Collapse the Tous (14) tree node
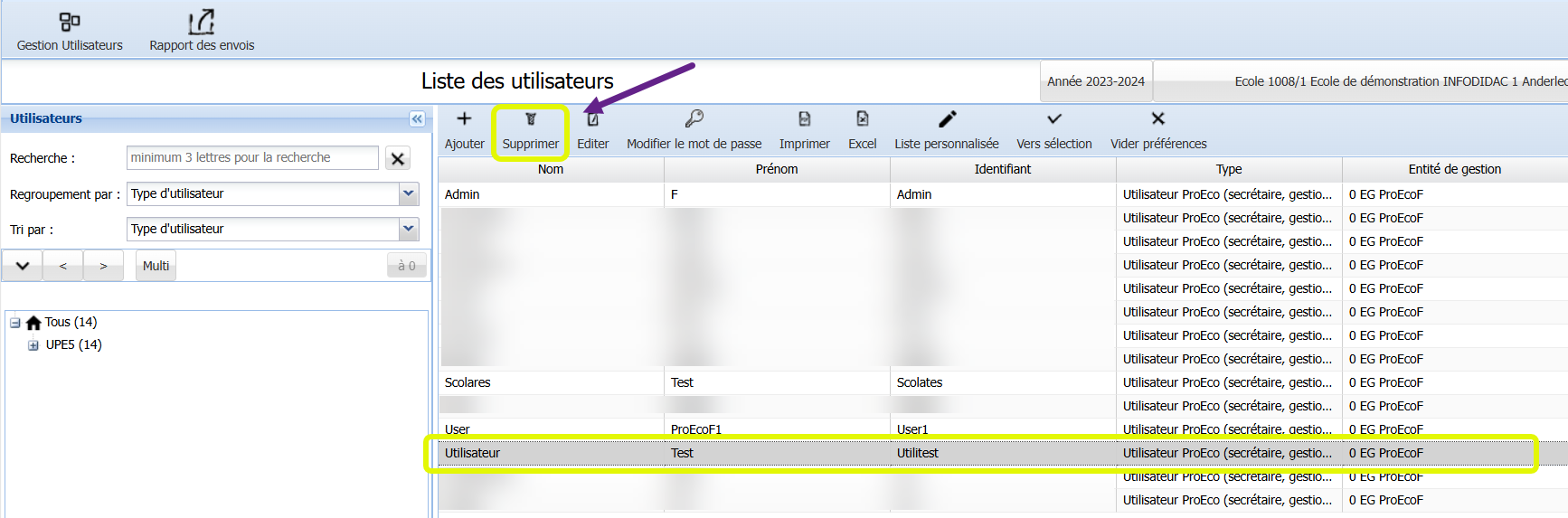This screenshot has width=1568, height=518. pyautogui.click(x=15, y=323)
